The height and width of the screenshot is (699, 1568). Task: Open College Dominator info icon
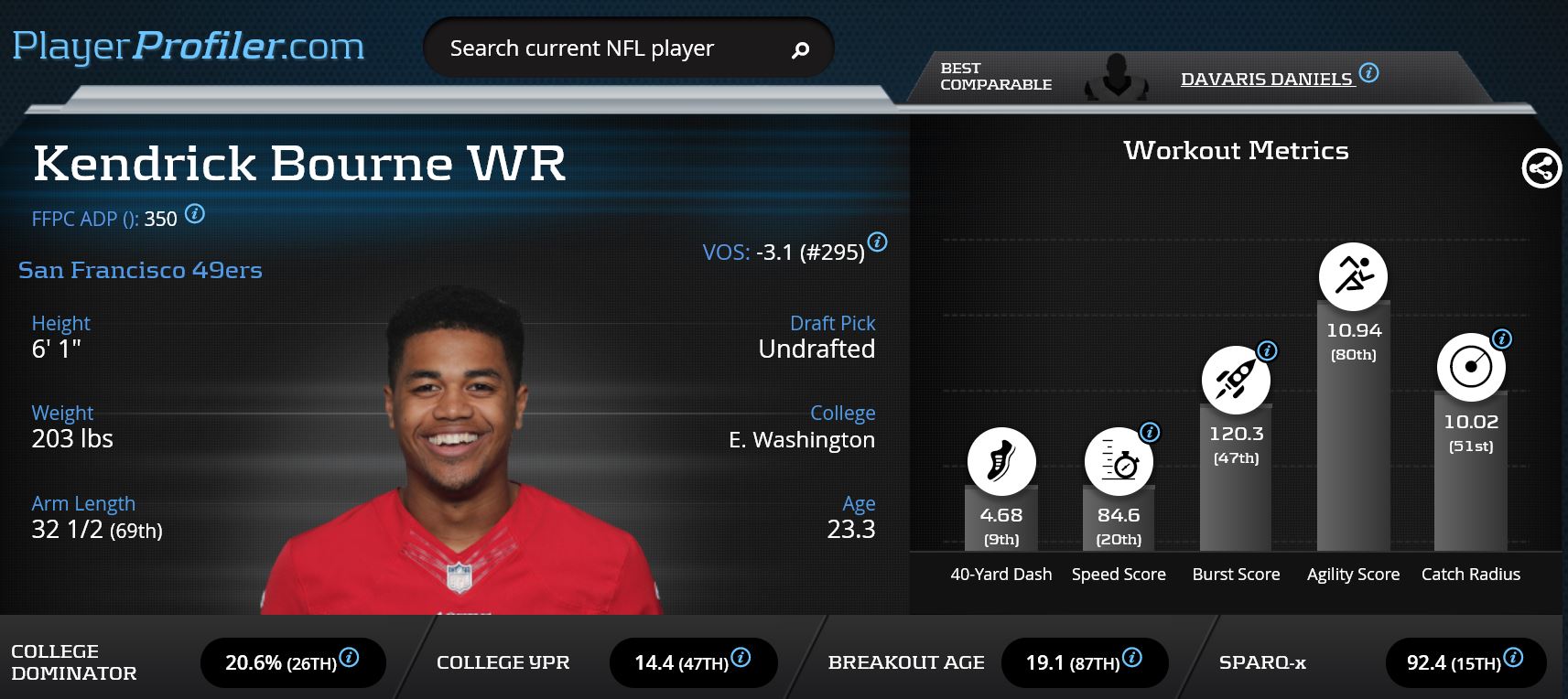click(x=349, y=657)
